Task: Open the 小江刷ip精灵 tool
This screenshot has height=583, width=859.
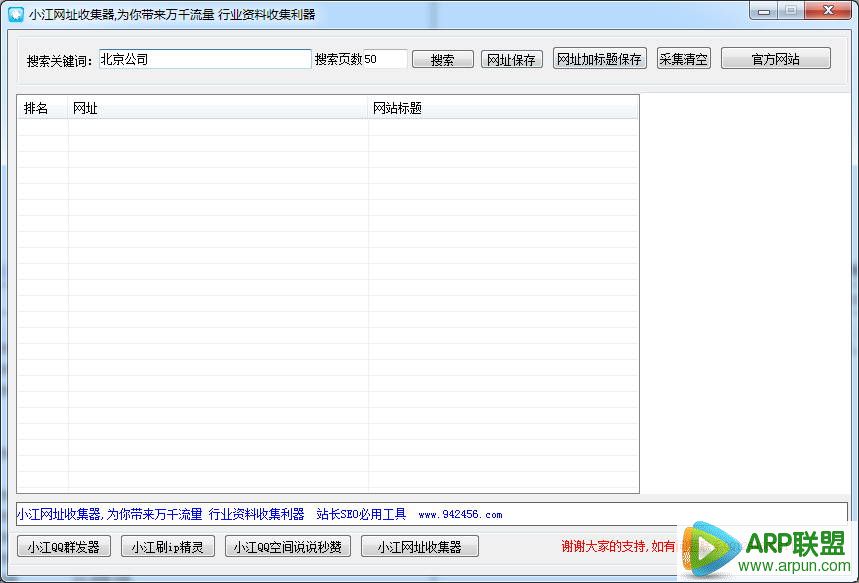Action: coord(167,547)
